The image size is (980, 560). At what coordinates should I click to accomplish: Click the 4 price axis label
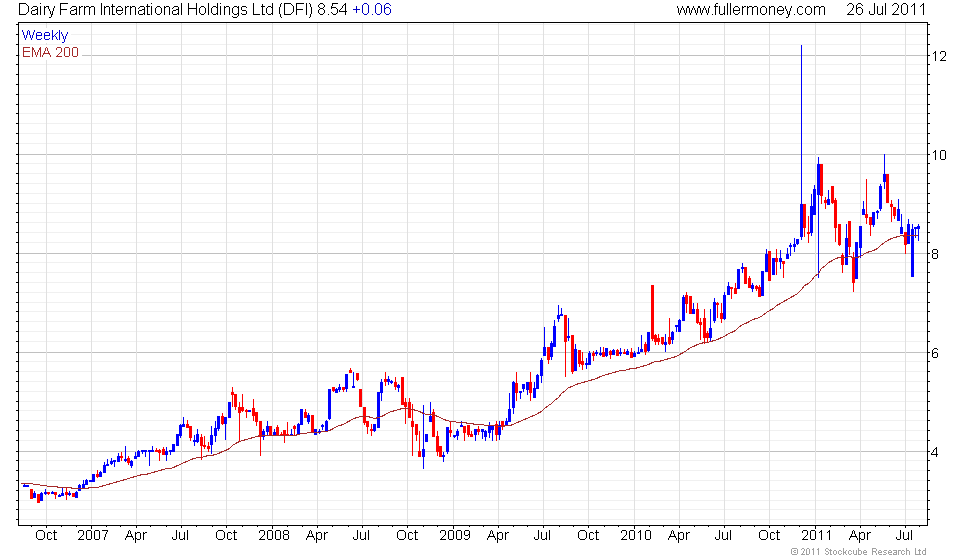point(935,452)
